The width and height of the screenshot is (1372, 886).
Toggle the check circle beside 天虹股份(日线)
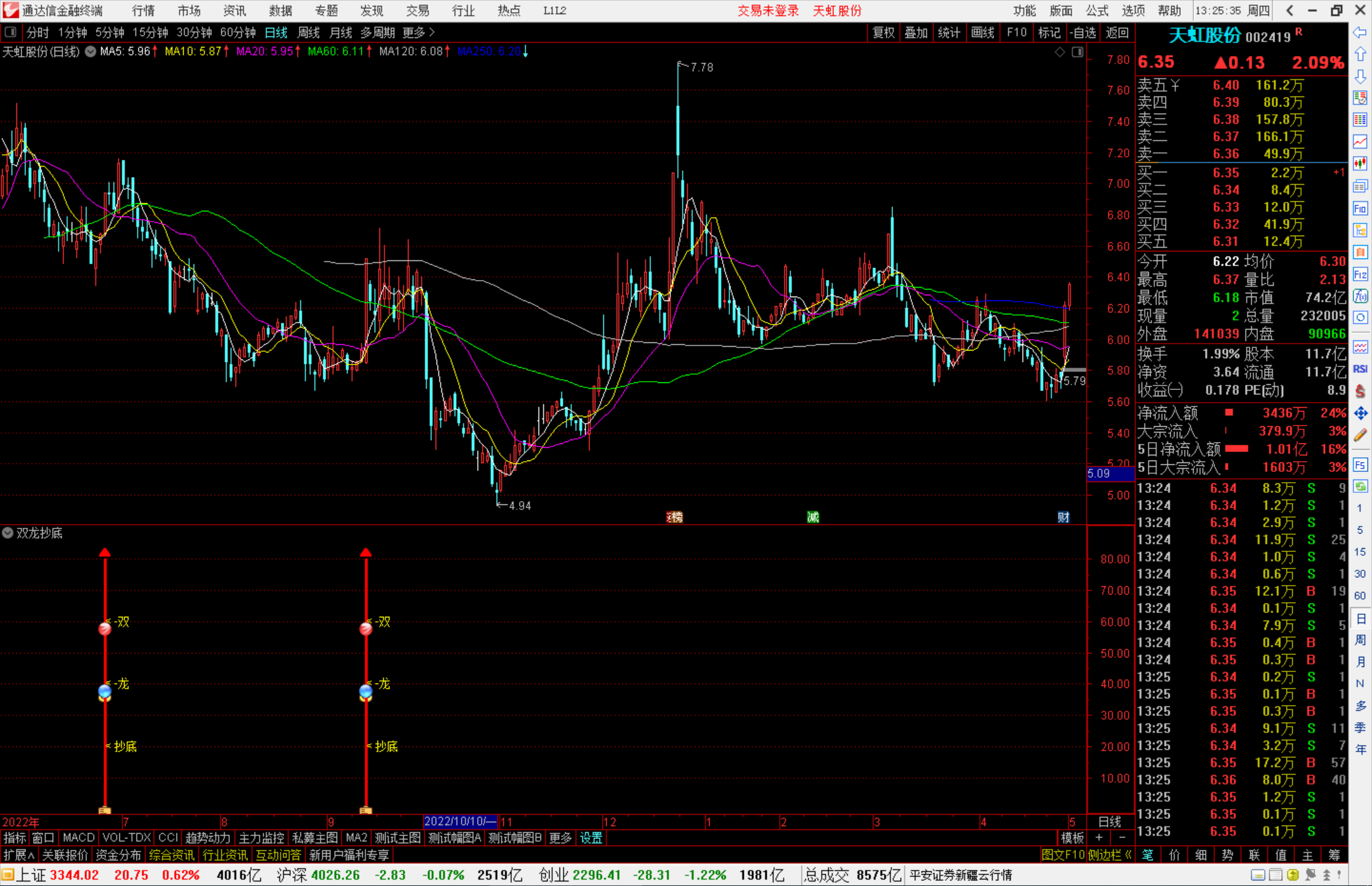(91, 51)
